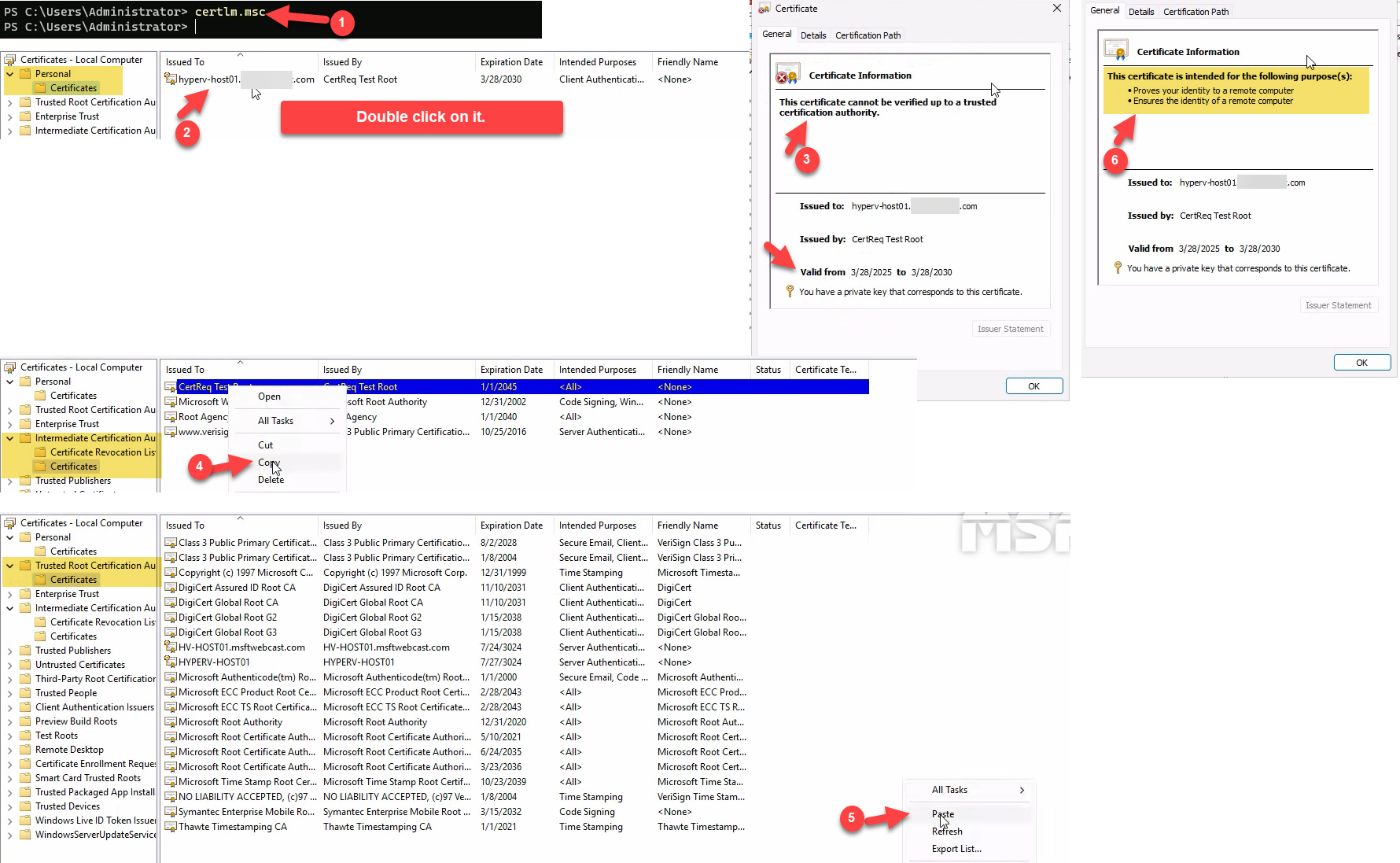Open All Tasks submenu above Paste
The width and height of the screenshot is (1400, 863).
[968, 790]
